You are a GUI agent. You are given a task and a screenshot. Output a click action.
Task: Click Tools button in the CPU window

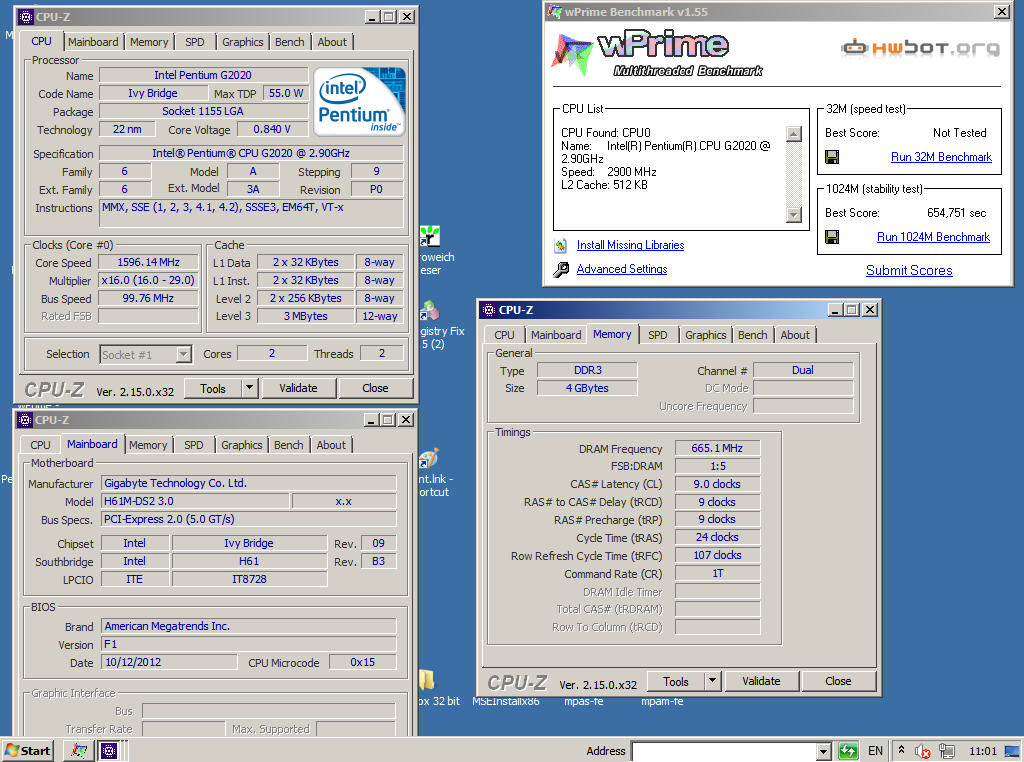click(x=213, y=388)
